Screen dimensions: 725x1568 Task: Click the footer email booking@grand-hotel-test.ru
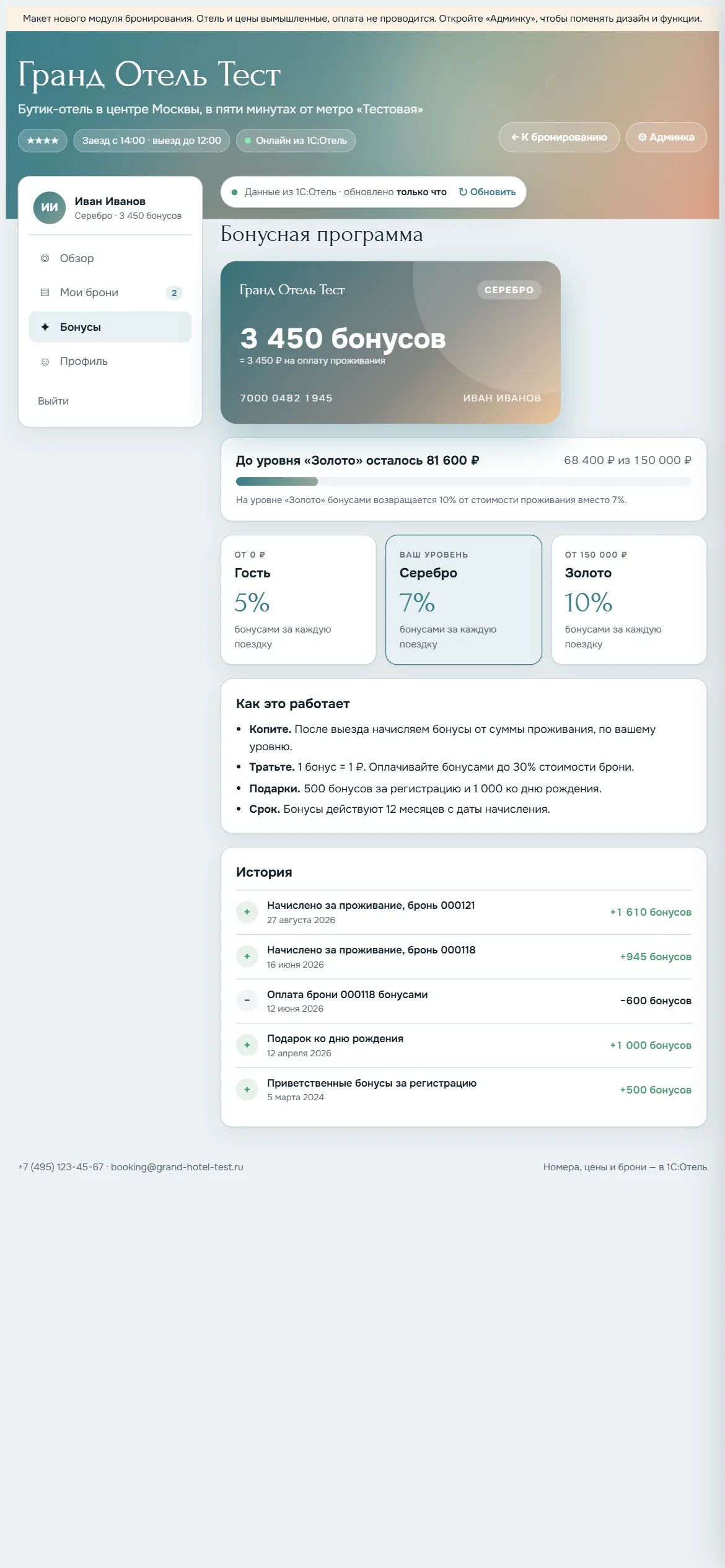click(x=177, y=1167)
